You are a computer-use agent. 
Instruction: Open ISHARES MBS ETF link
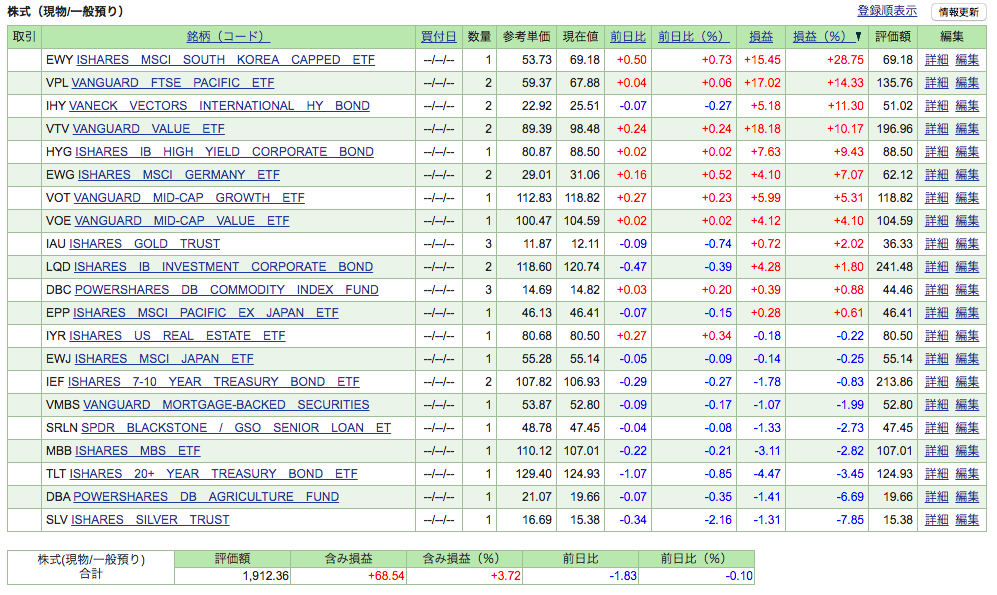[x=138, y=451]
